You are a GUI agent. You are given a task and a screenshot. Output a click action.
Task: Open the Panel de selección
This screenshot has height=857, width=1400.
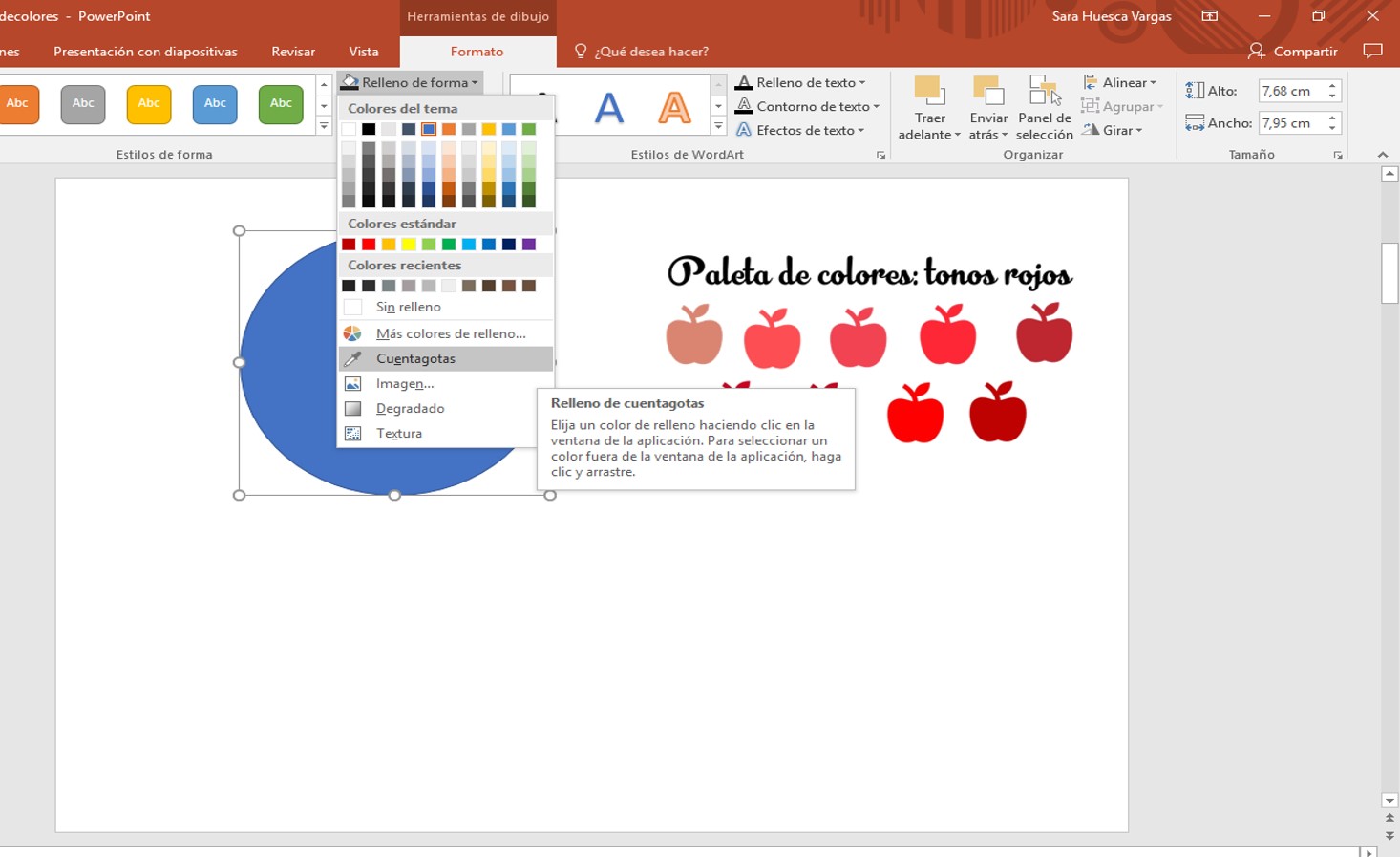[1044, 105]
